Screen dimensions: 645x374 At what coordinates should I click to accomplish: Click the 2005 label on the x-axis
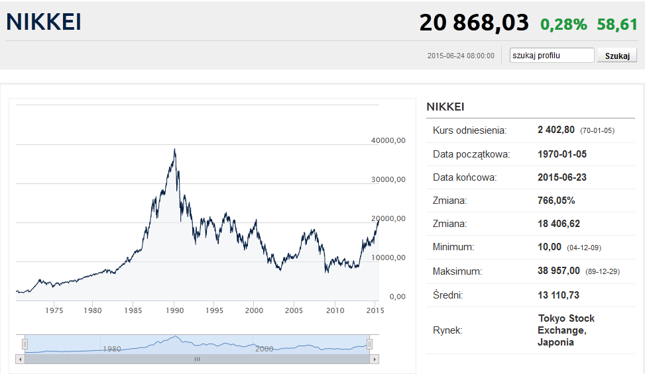(x=294, y=311)
